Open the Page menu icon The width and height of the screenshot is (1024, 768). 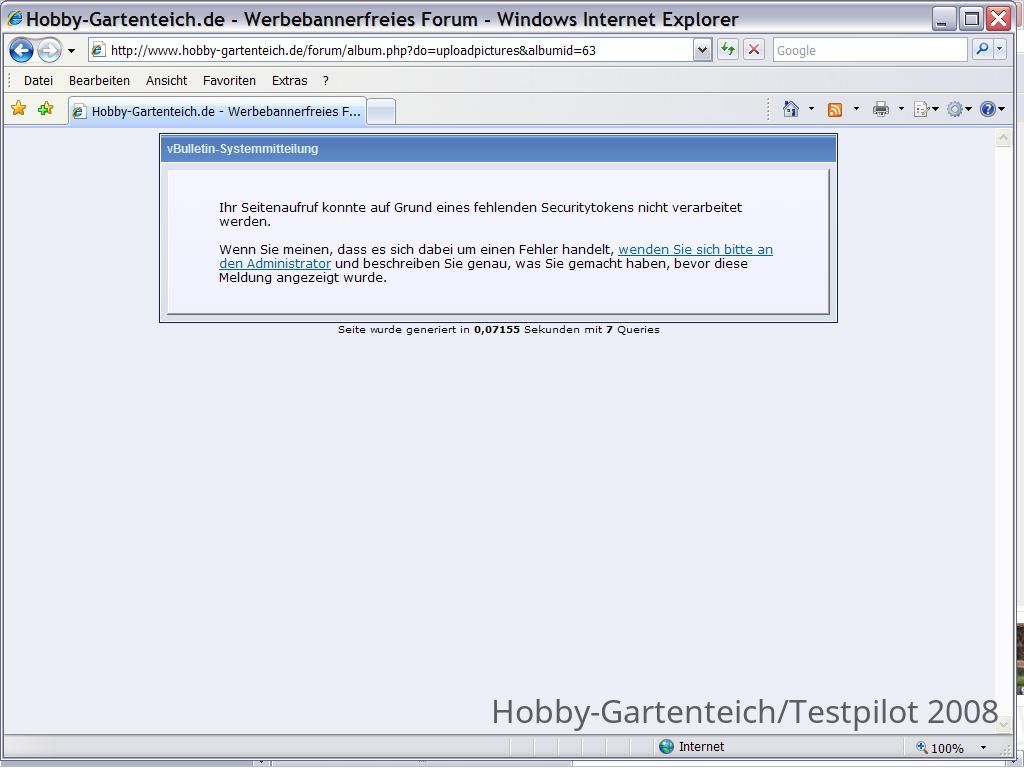click(925, 109)
